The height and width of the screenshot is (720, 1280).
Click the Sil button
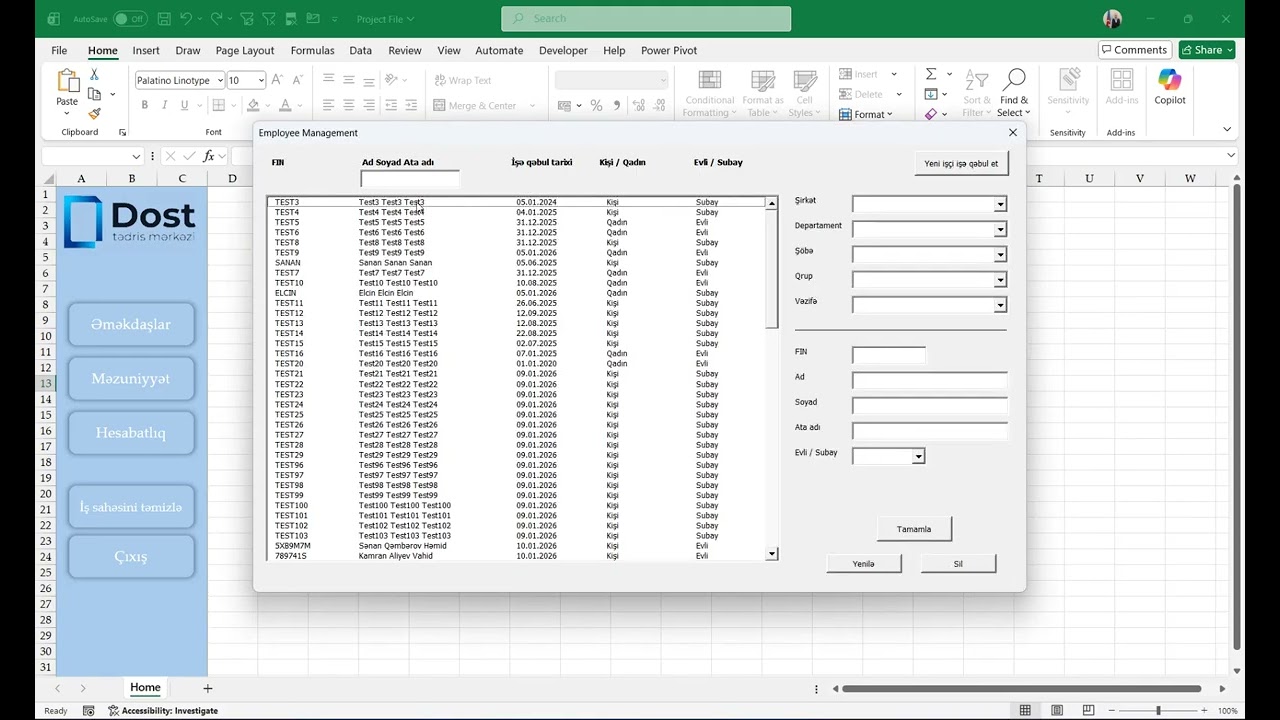(958, 564)
